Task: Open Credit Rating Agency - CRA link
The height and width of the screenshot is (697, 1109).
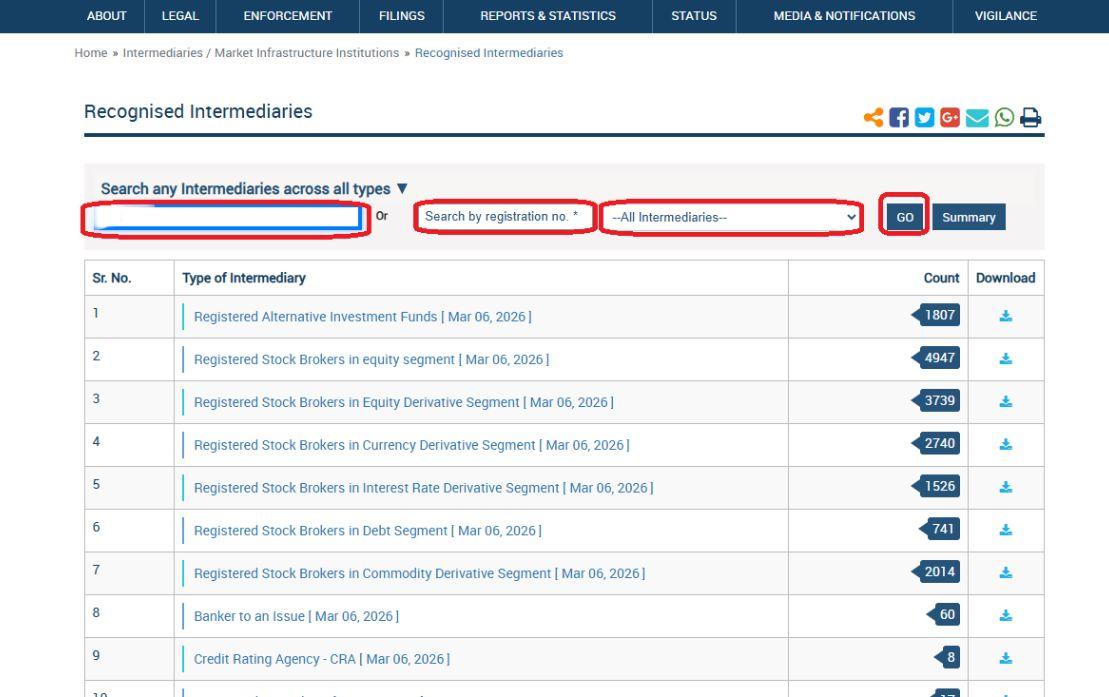Action: pyautogui.click(x=321, y=659)
